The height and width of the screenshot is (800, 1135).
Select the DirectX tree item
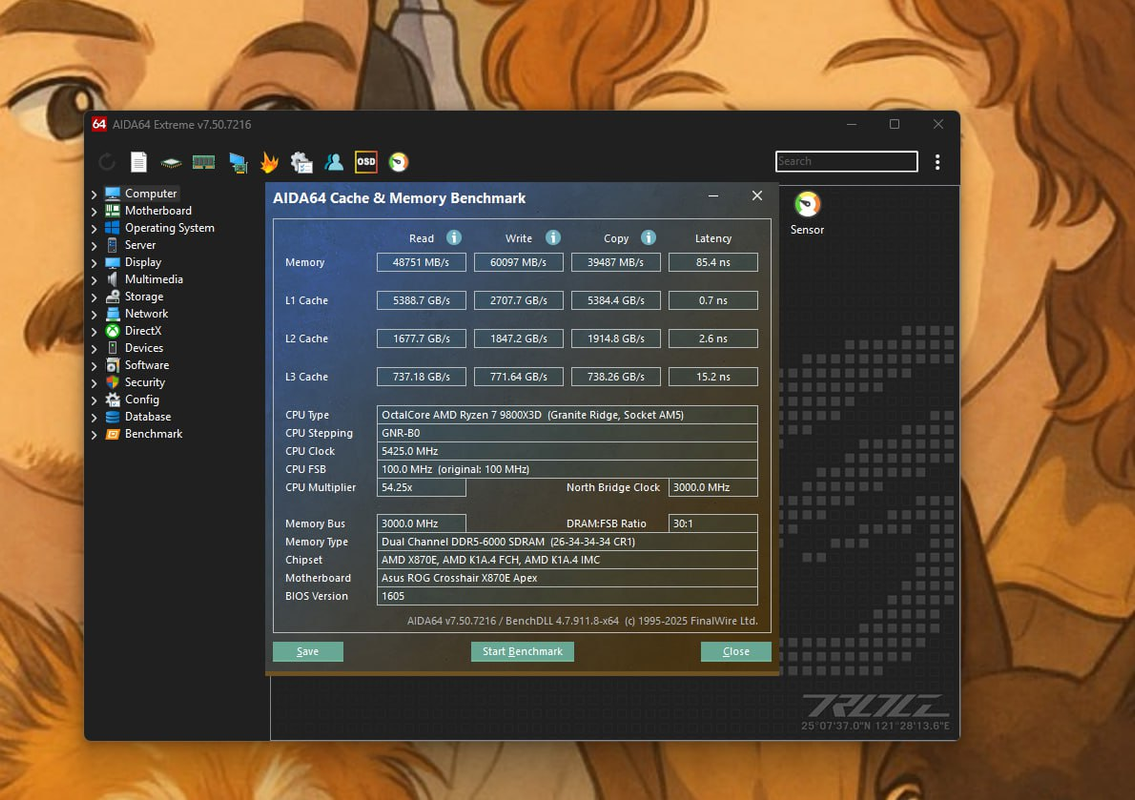143,331
